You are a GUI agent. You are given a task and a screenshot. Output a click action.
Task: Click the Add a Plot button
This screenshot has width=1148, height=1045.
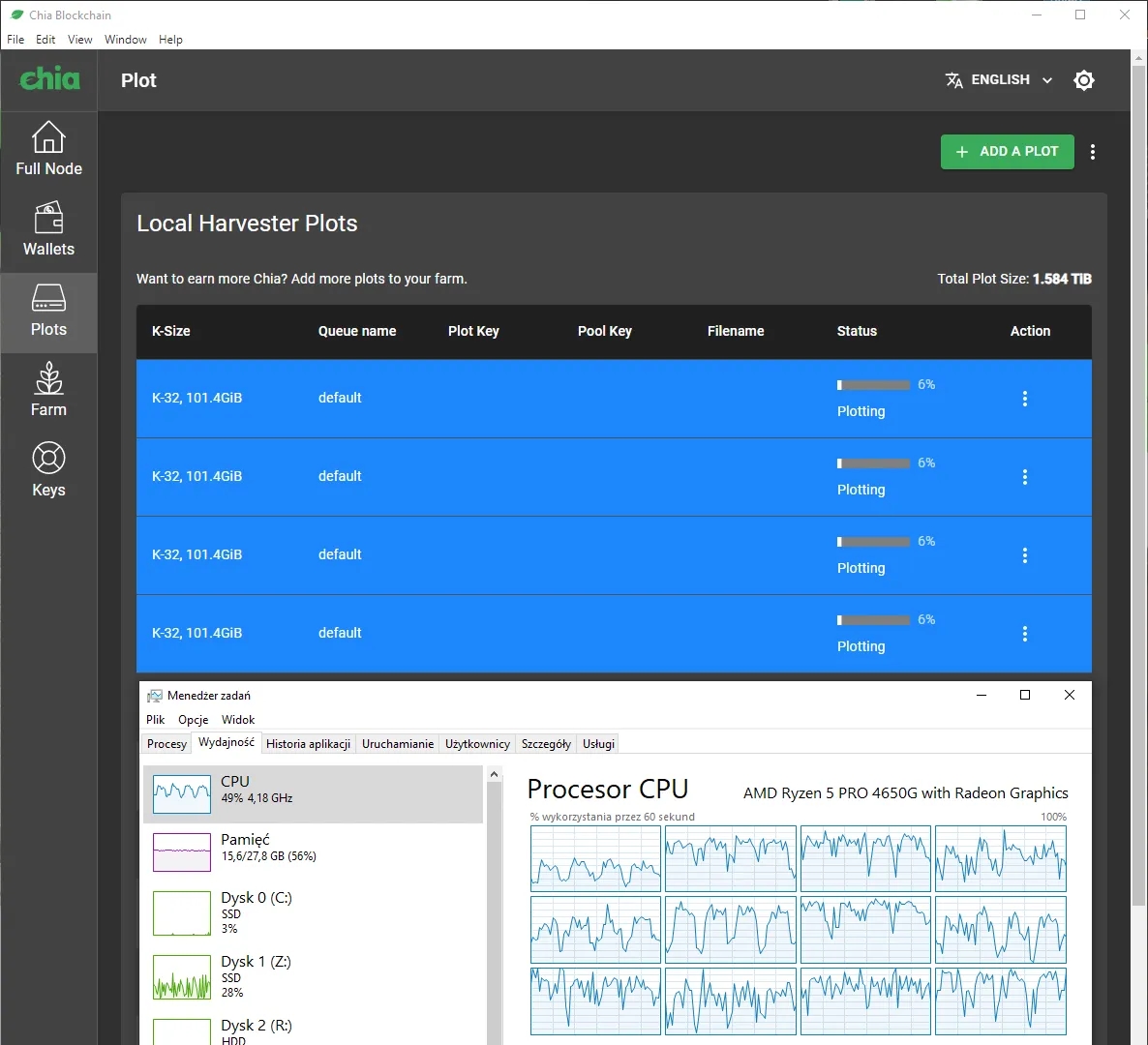click(1007, 152)
